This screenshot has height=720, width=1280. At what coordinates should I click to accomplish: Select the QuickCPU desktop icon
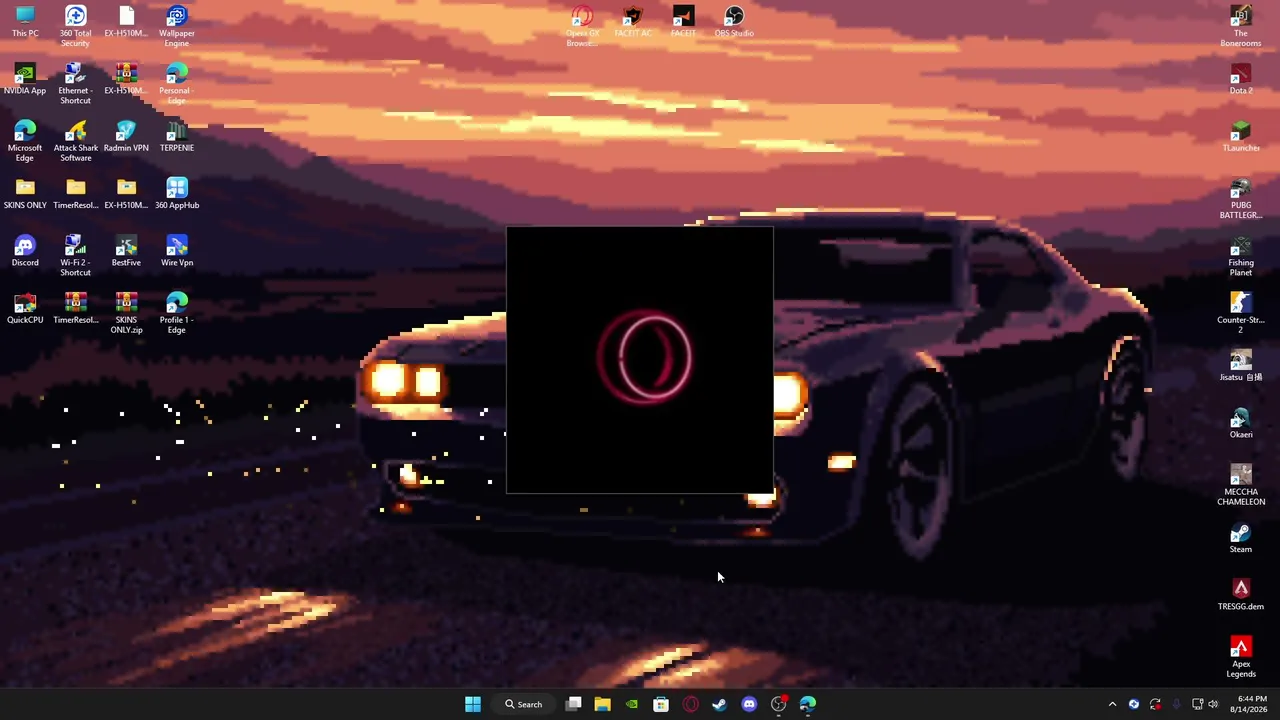point(25,308)
